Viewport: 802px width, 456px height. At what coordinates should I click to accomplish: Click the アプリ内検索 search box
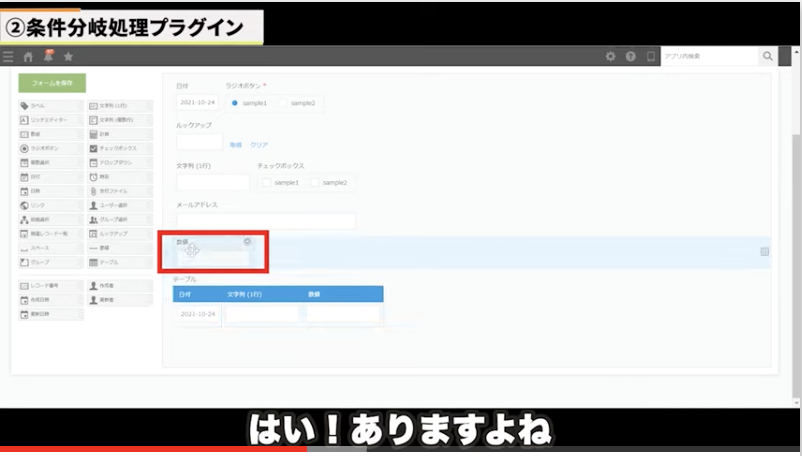(x=708, y=57)
